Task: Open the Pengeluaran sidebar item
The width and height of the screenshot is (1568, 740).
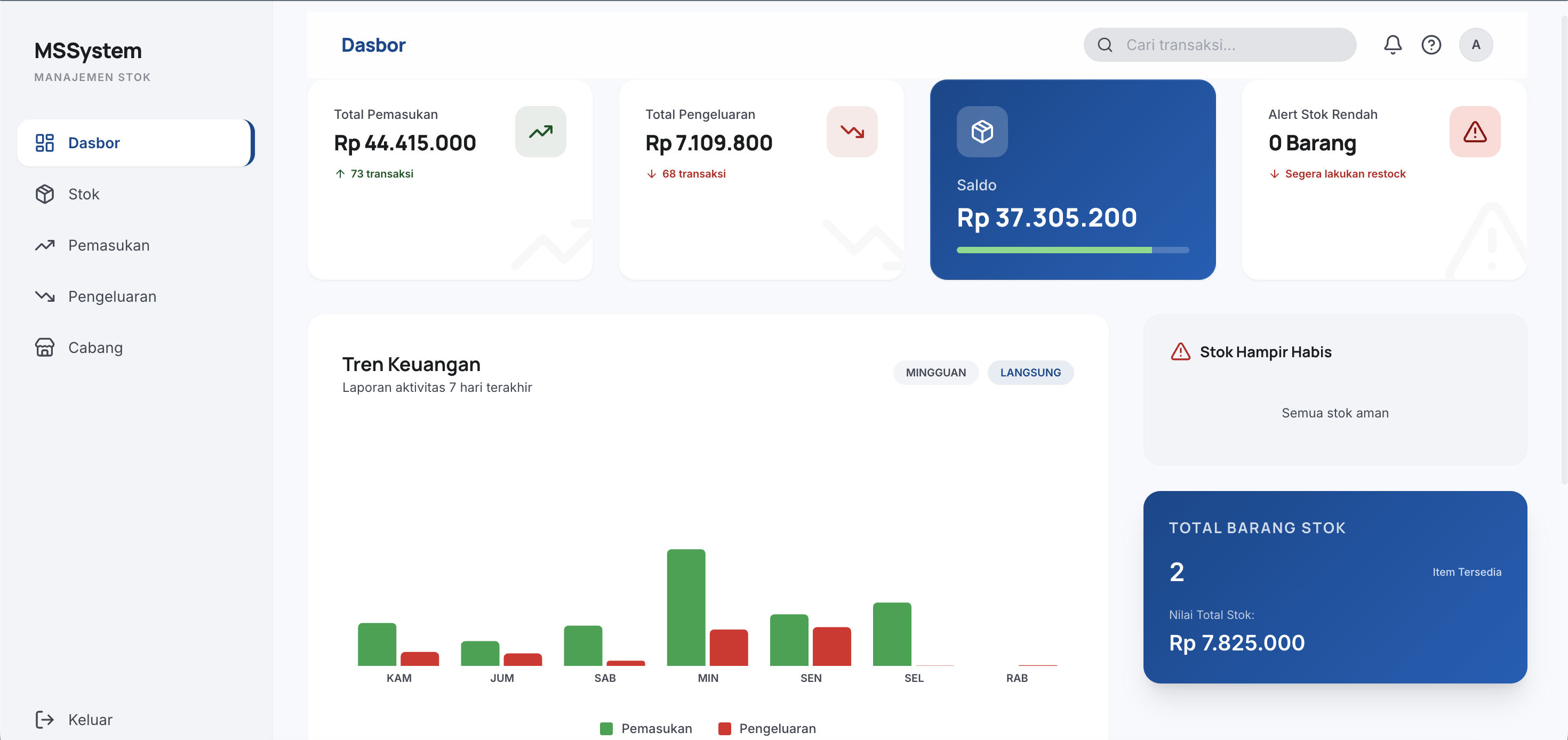Action: (112, 296)
